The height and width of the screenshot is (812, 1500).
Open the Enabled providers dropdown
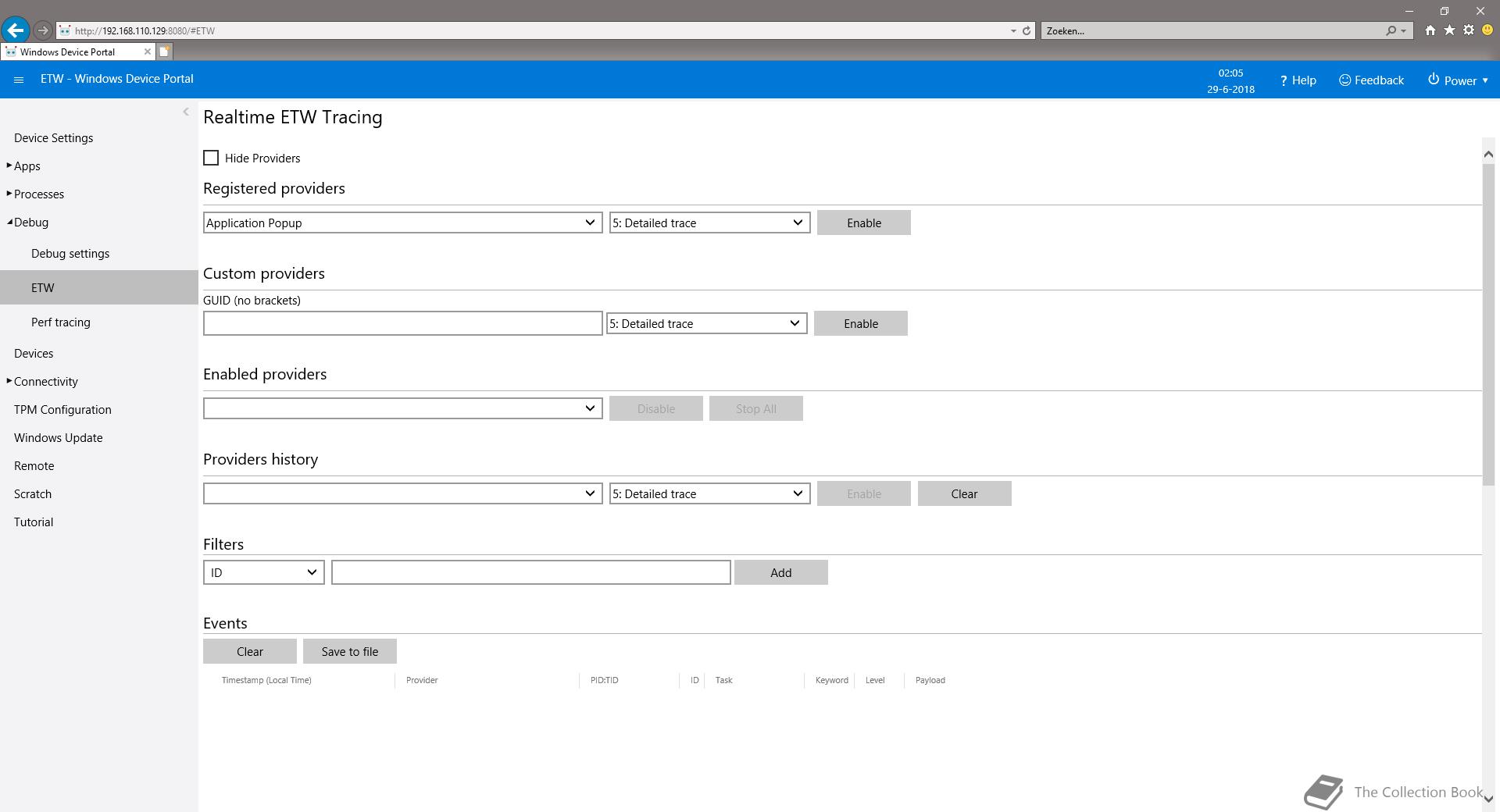(402, 408)
